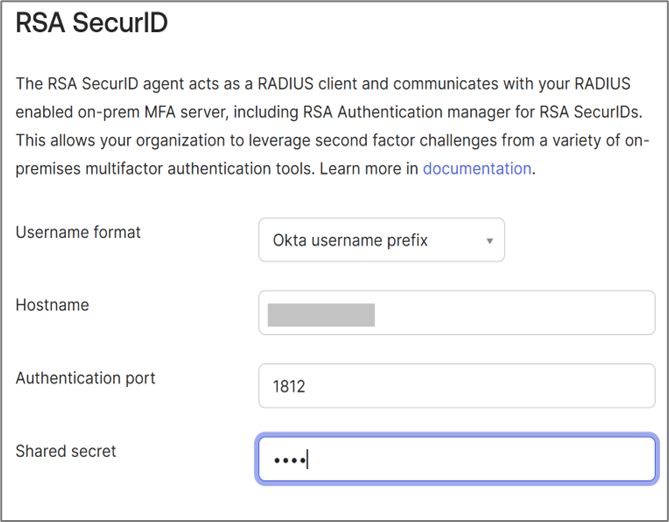Click the 'Hostname' label
Viewport: 669px width, 522px height.
pos(52,305)
